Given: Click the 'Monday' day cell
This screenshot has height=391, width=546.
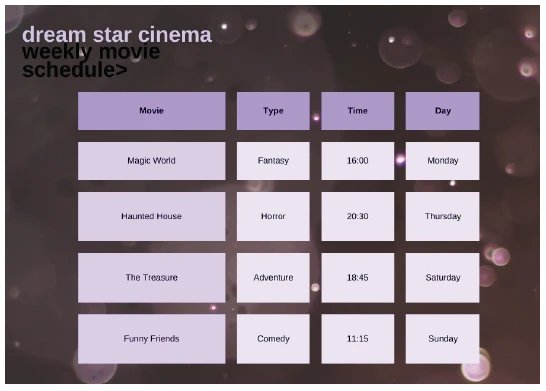Looking at the screenshot, I should pyautogui.click(x=442, y=161).
